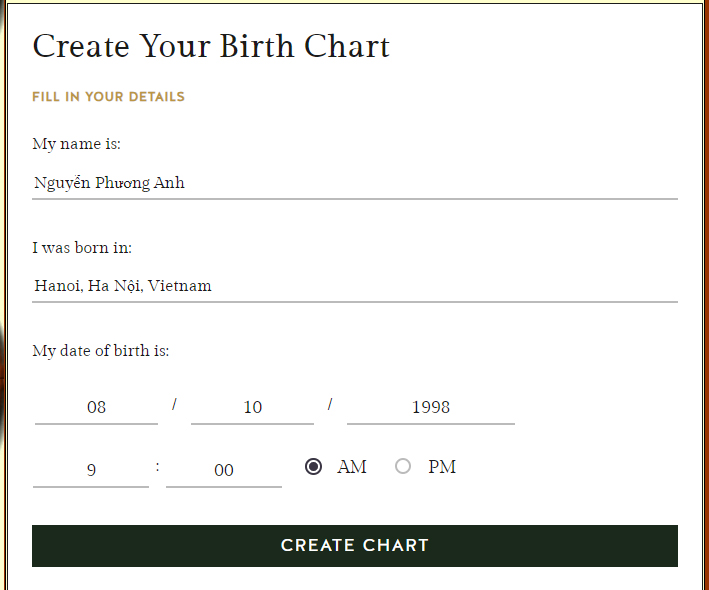
Task: Select the month field showing 08
Action: pyautogui.click(x=96, y=407)
